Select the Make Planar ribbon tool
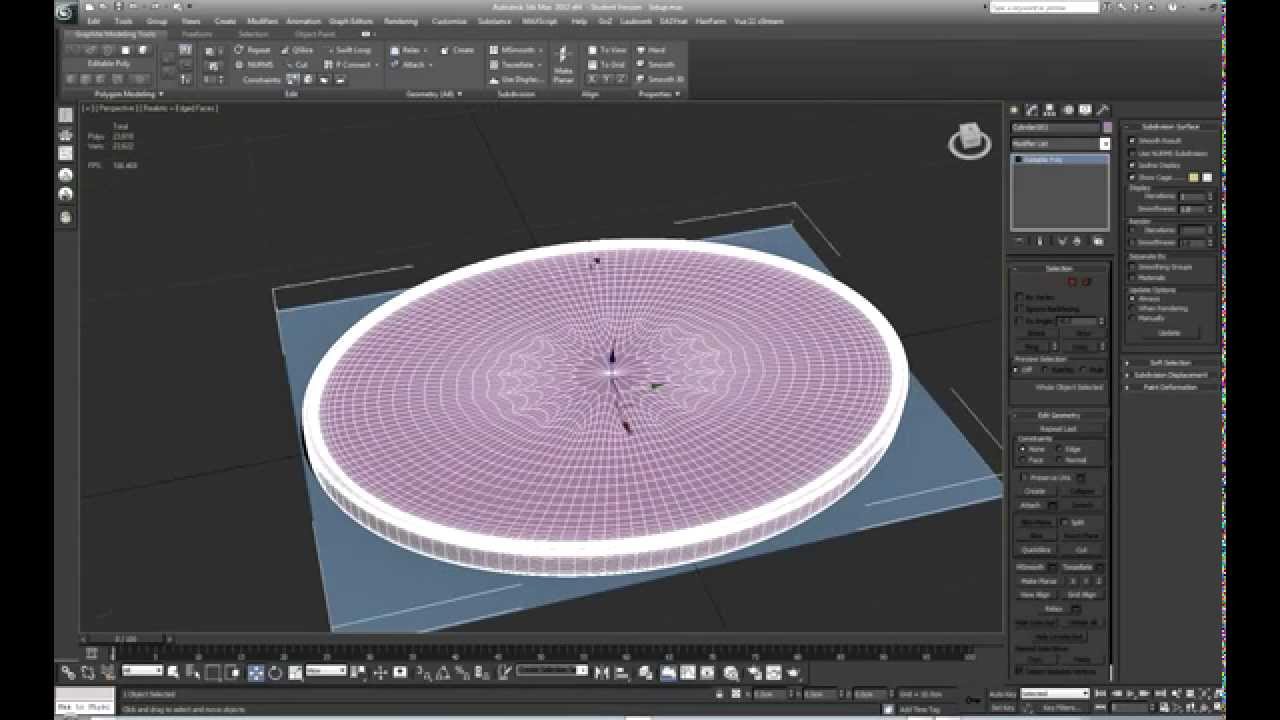Screen dimensions: 1280x720 (564, 64)
